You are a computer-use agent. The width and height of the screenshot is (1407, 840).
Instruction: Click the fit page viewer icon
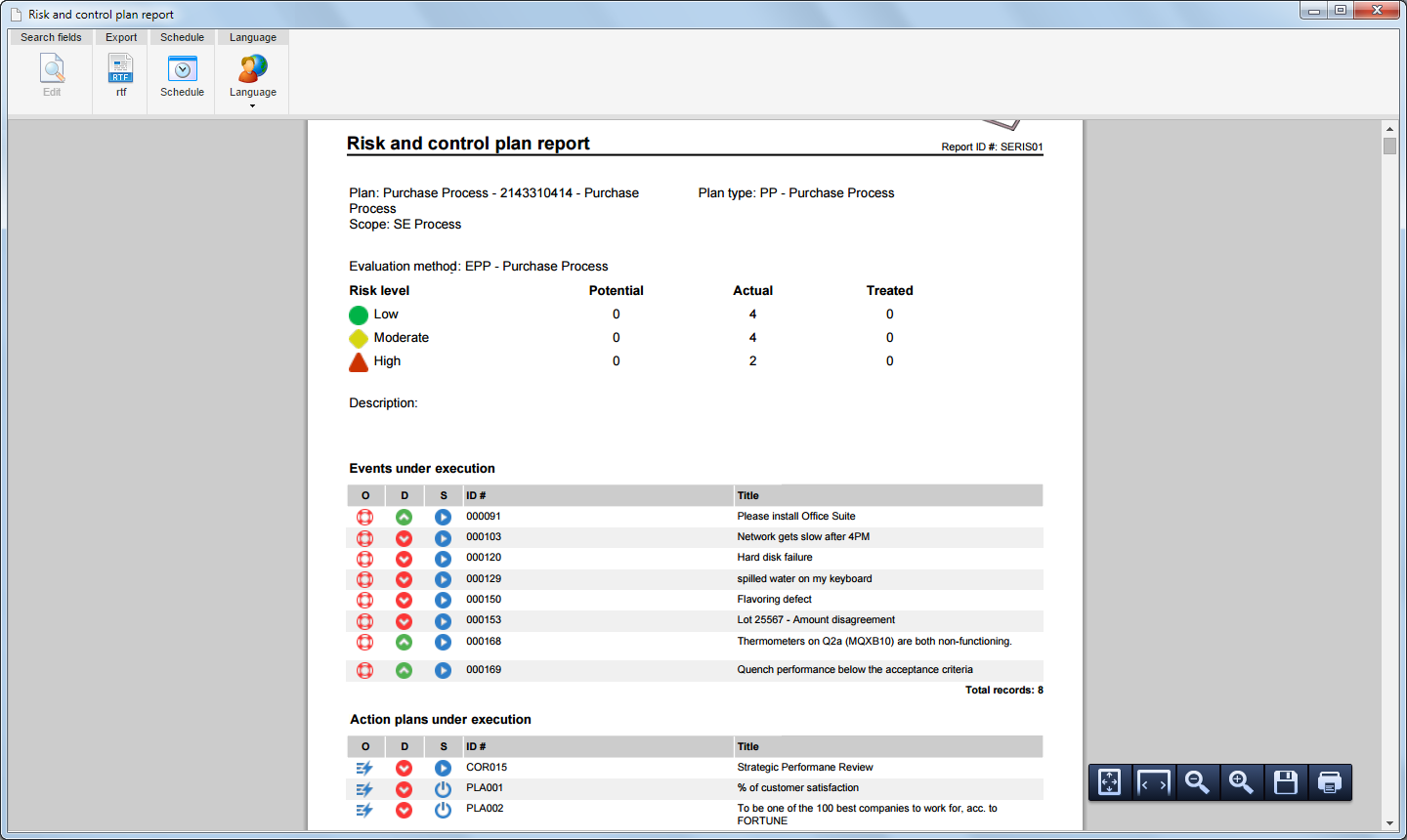click(x=1110, y=782)
